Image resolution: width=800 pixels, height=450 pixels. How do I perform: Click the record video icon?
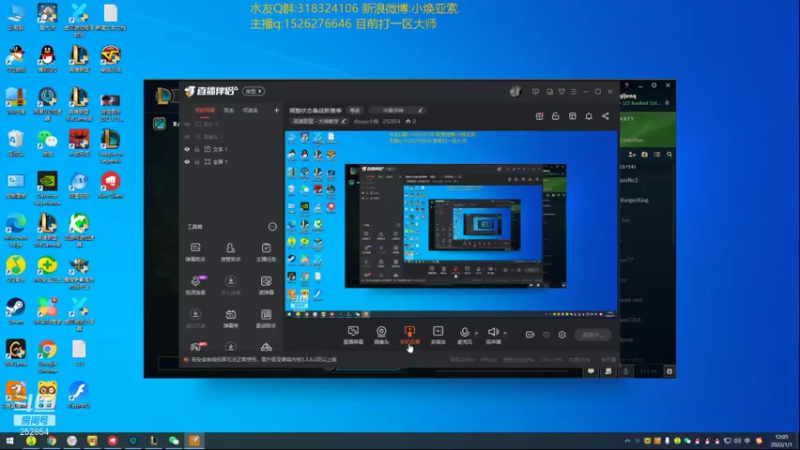530,335
